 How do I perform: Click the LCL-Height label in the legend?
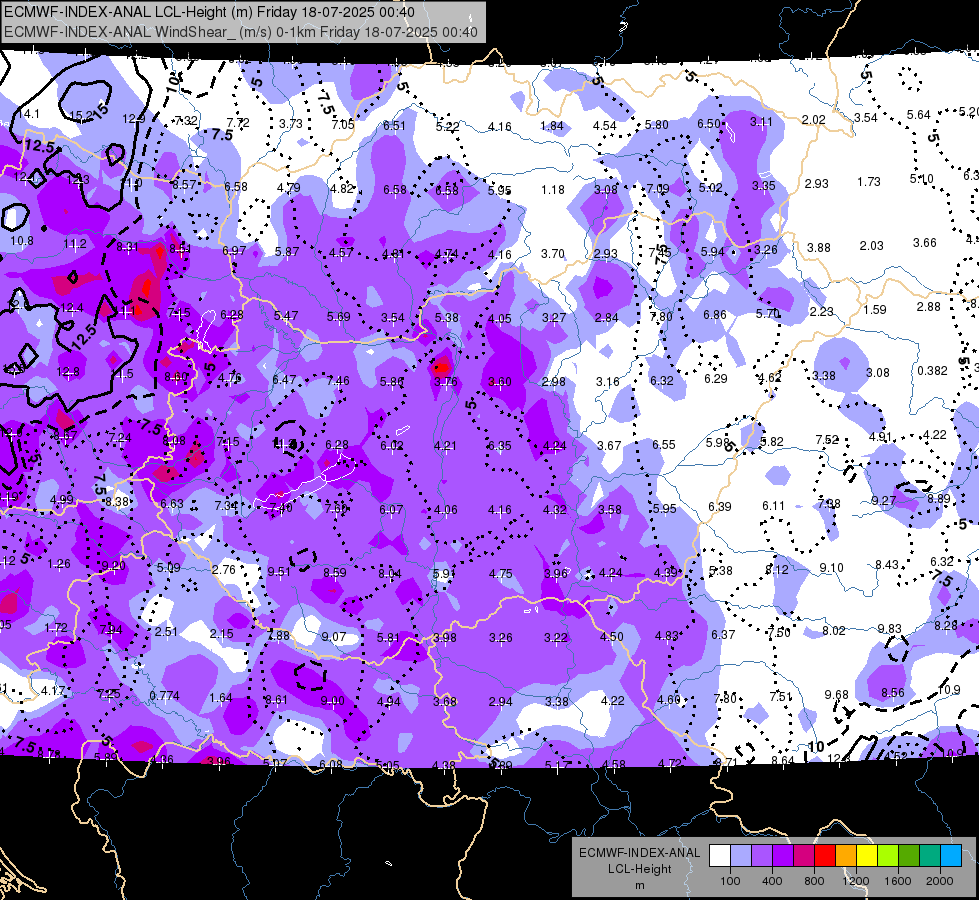coord(639,869)
